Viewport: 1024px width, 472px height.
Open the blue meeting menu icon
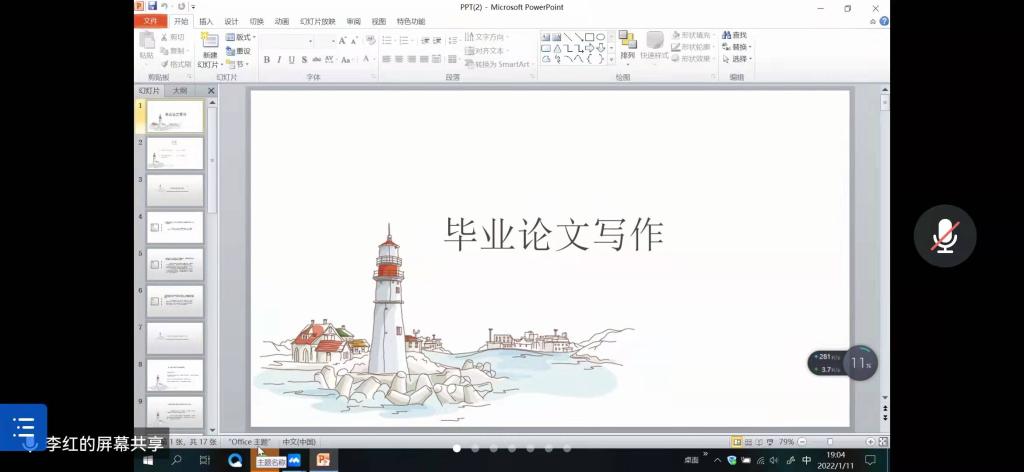[x=24, y=426]
